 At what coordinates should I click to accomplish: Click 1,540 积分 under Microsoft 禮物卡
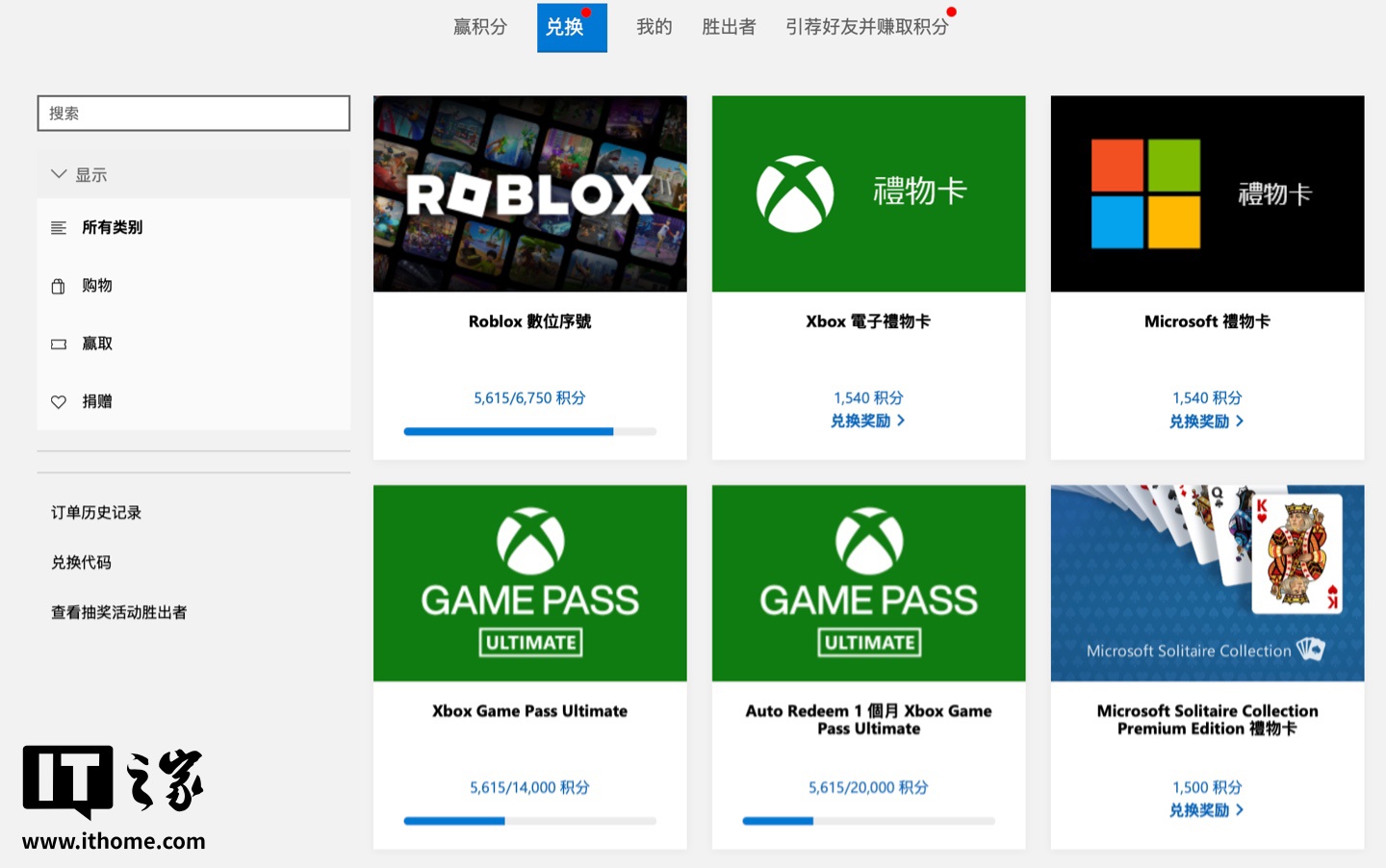[x=1208, y=397]
